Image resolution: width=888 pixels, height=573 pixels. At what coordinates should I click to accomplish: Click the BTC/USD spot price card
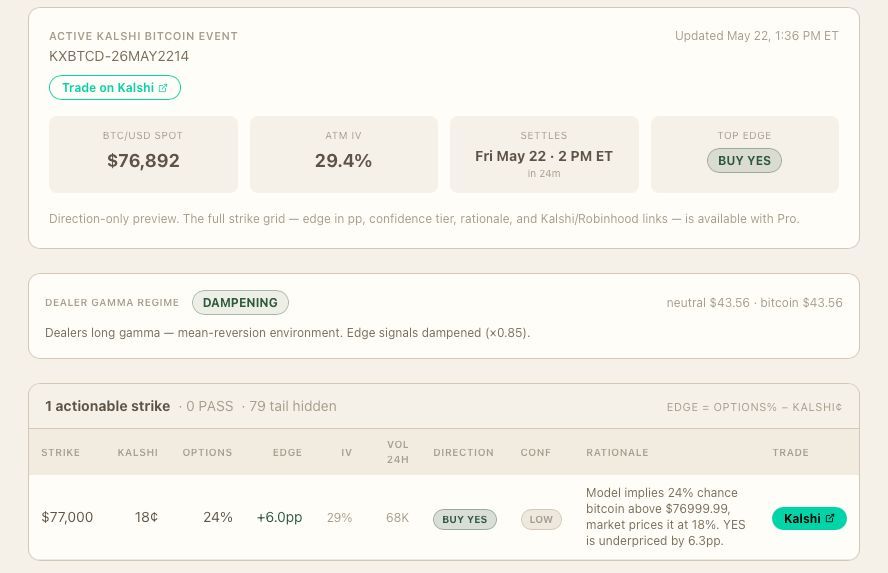click(x=143, y=155)
